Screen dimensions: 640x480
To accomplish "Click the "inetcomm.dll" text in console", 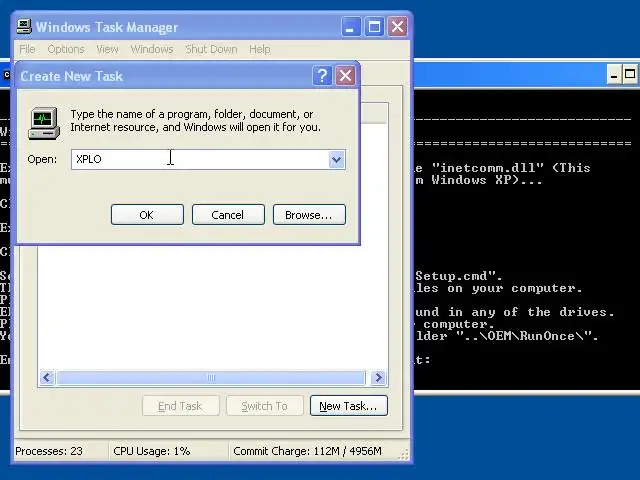I will click(488, 168).
